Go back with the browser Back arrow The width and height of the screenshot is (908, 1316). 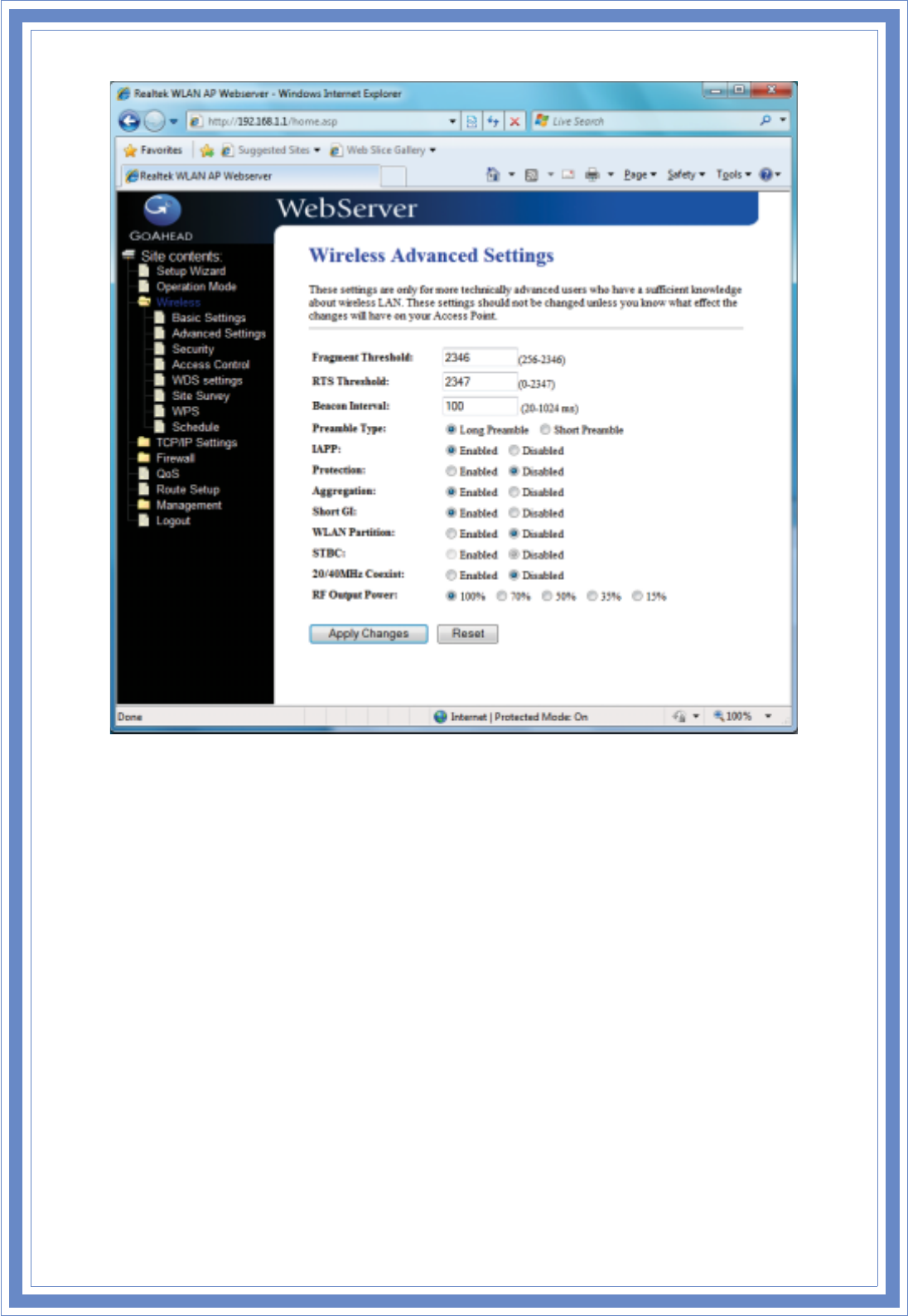(129, 121)
